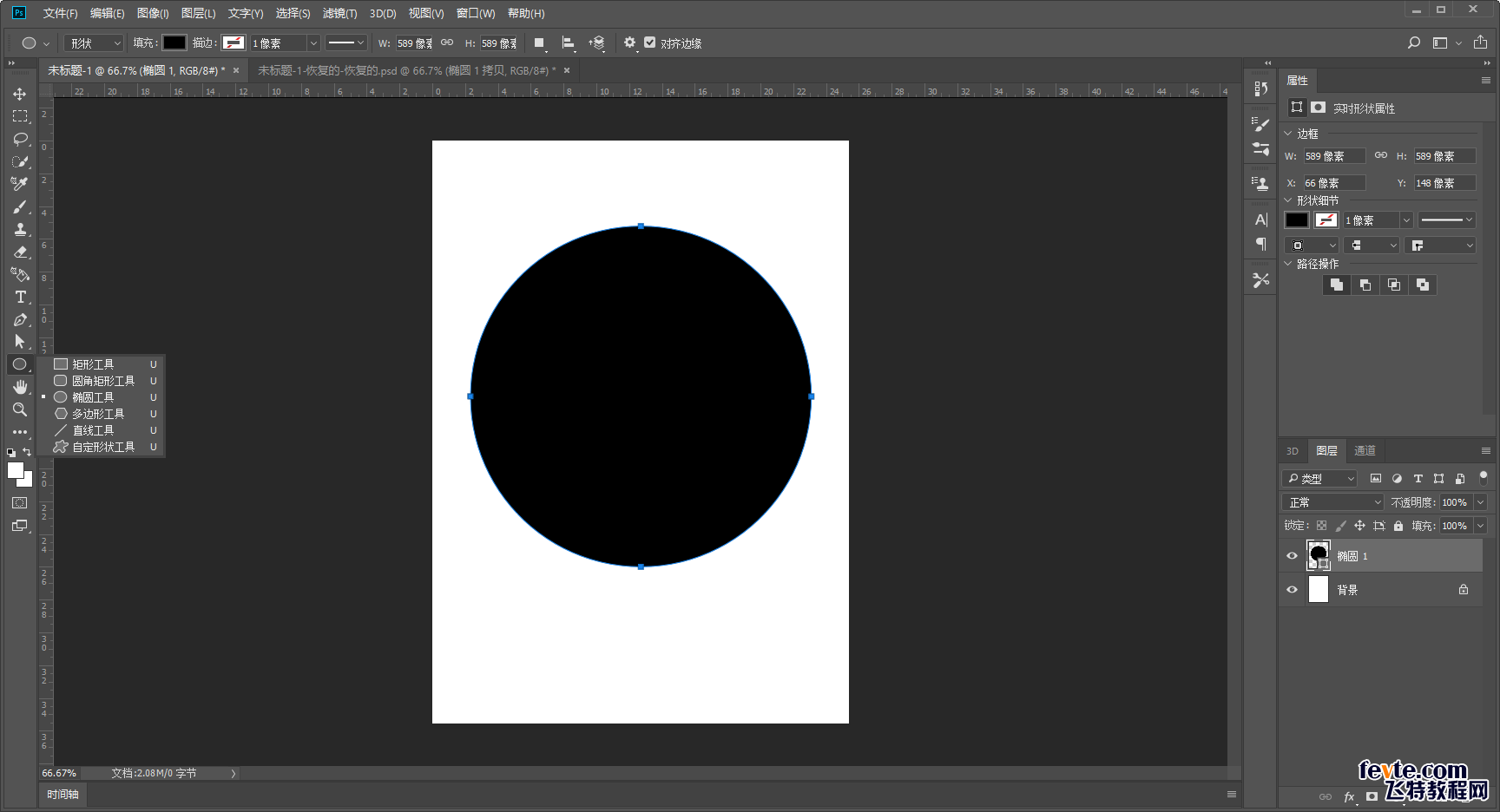The height and width of the screenshot is (812, 1500).
Task: Click the stroke swatch in options bar
Action: coord(233,43)
